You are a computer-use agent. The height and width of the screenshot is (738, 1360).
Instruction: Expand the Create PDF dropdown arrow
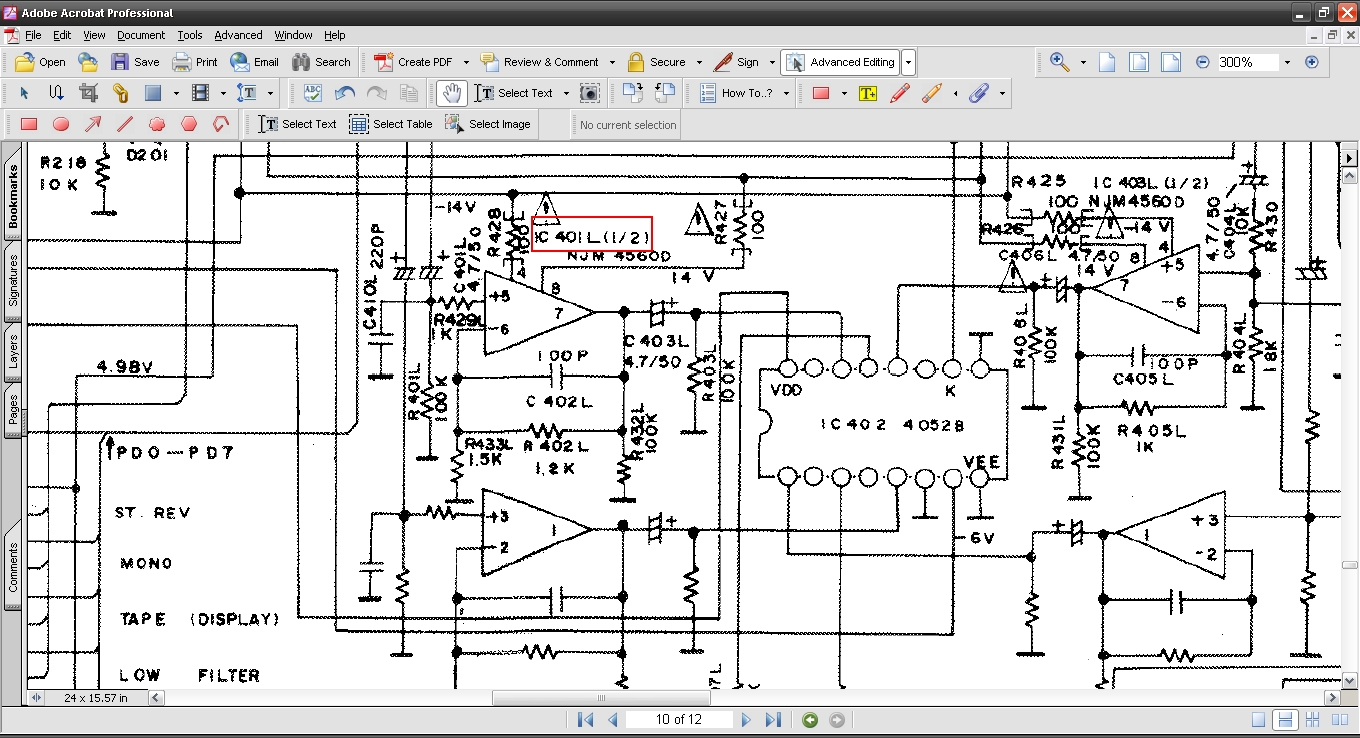(466, 62)
